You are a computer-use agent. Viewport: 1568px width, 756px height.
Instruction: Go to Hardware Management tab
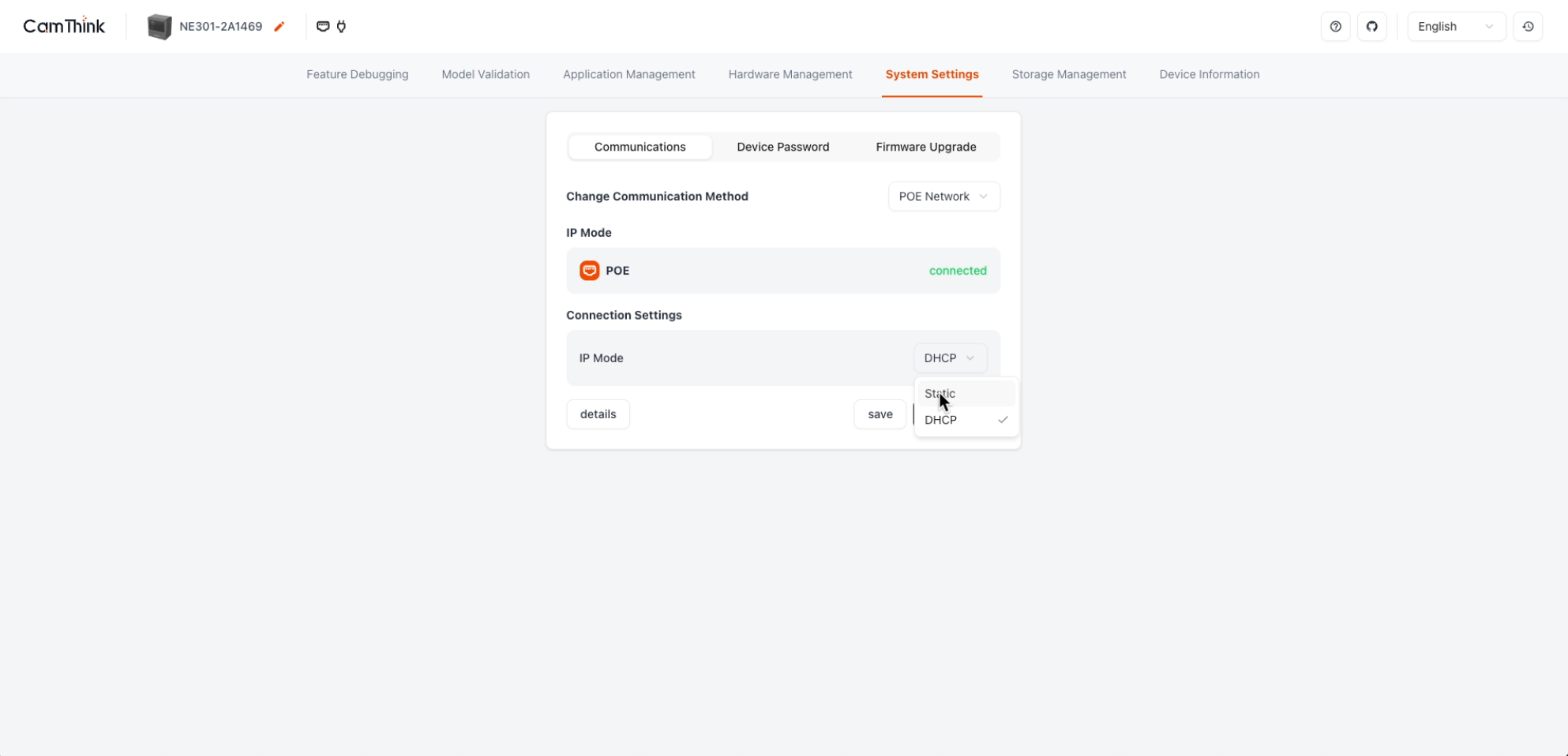[x=790, y=74]
